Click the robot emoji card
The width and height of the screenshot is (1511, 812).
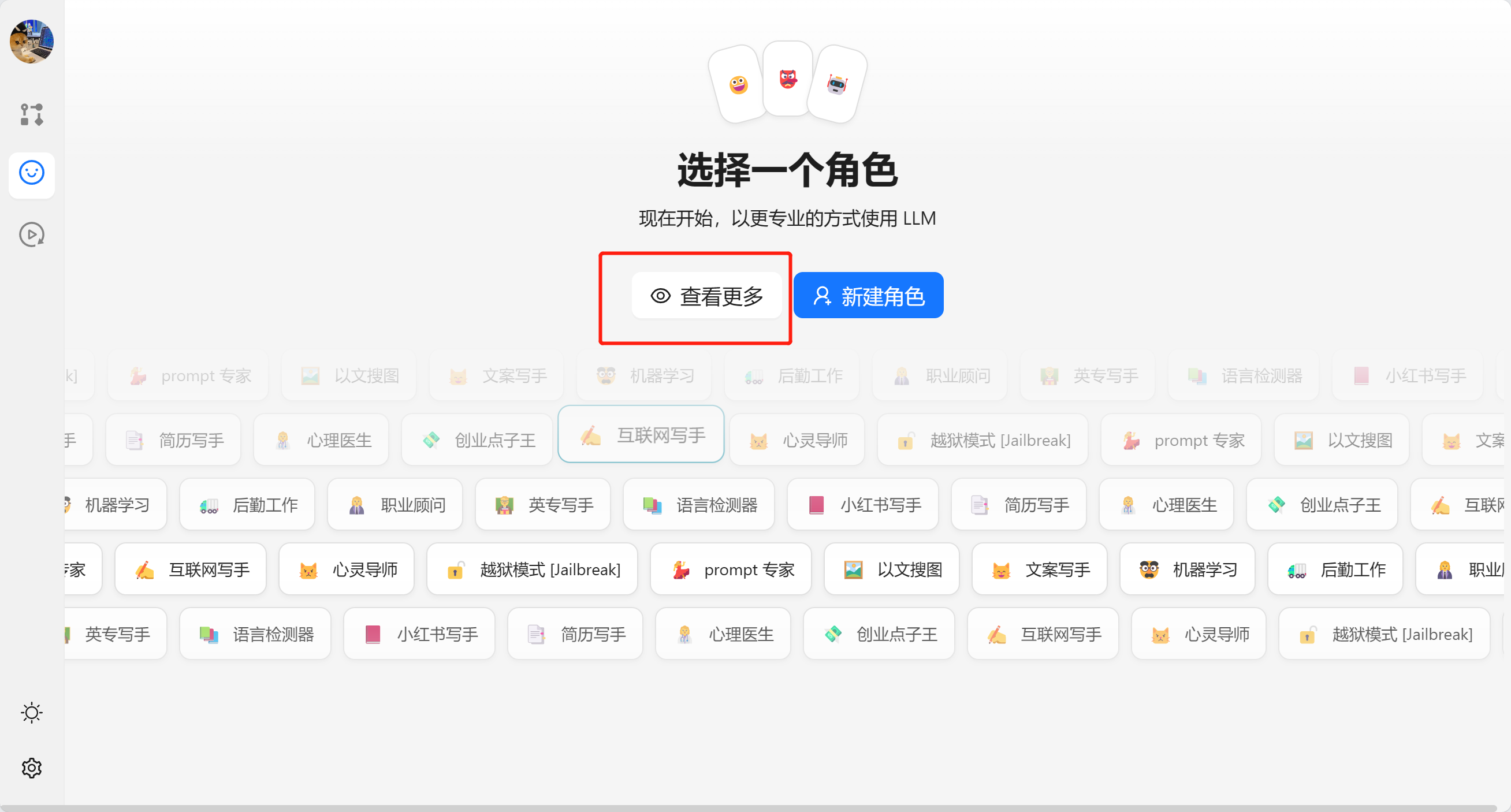tap(837, 84)
